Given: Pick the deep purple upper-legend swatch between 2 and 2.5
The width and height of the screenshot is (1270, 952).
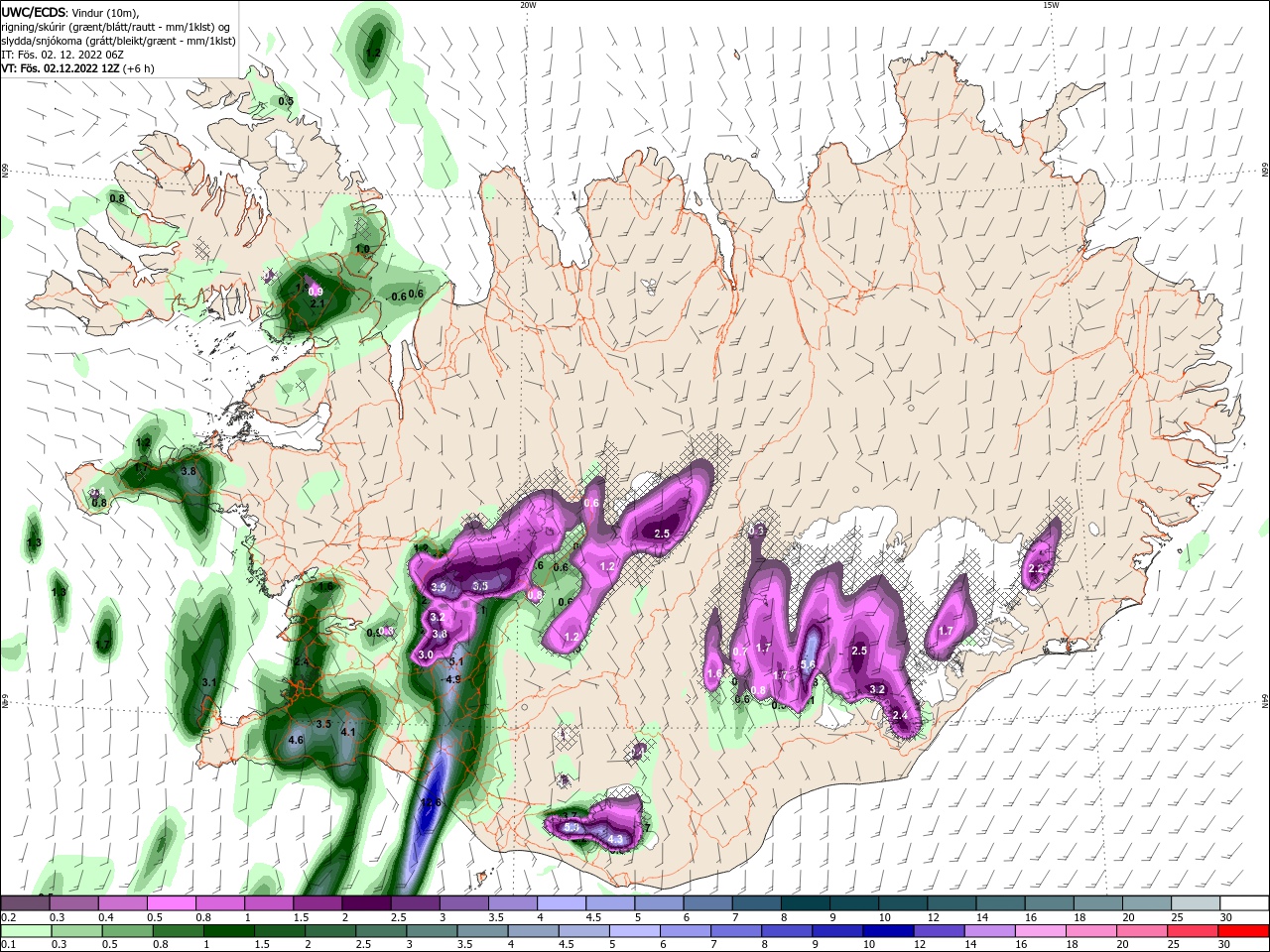Looking at the screenshot, I should tap(366, 903).
